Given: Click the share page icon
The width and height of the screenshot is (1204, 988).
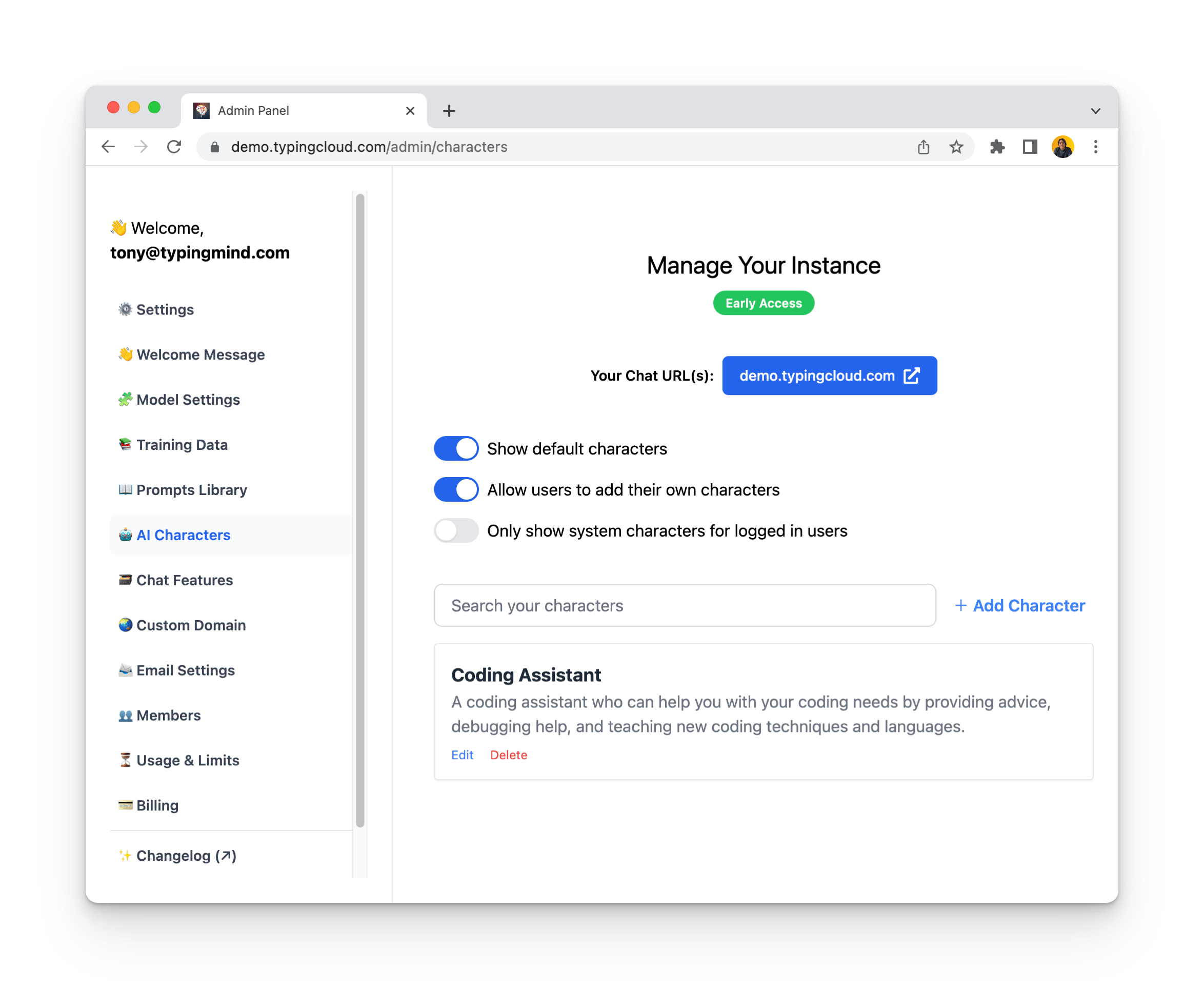Looking at the screenshot, I should [x=923, y=147].
